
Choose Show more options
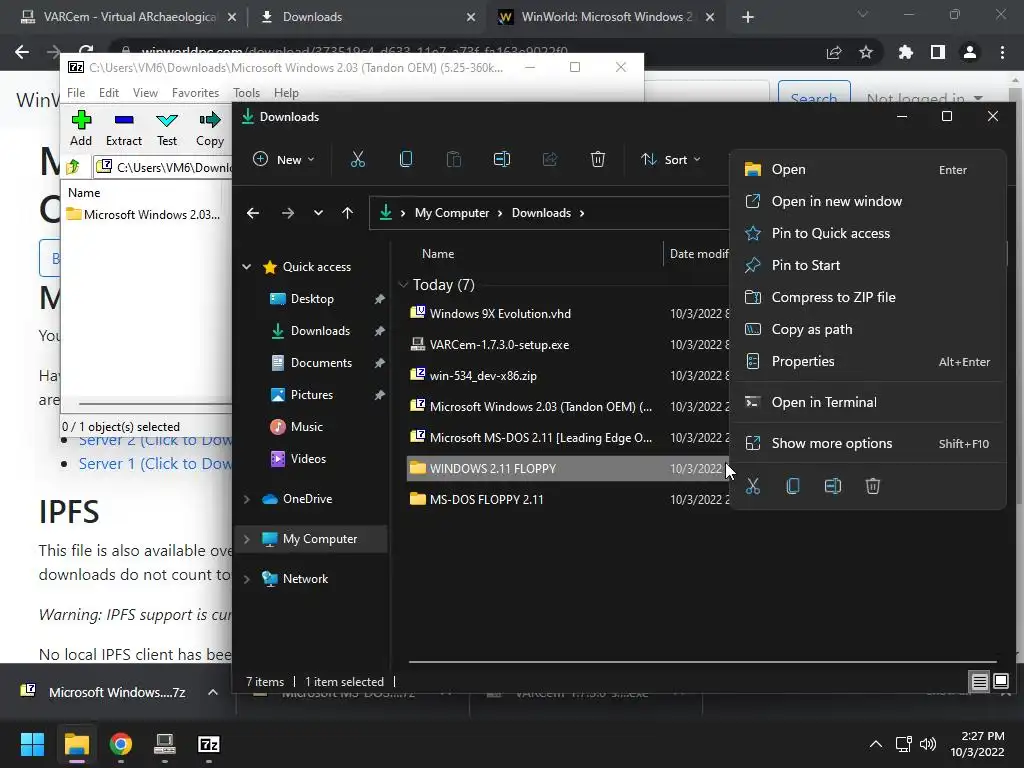coord(867,443)
